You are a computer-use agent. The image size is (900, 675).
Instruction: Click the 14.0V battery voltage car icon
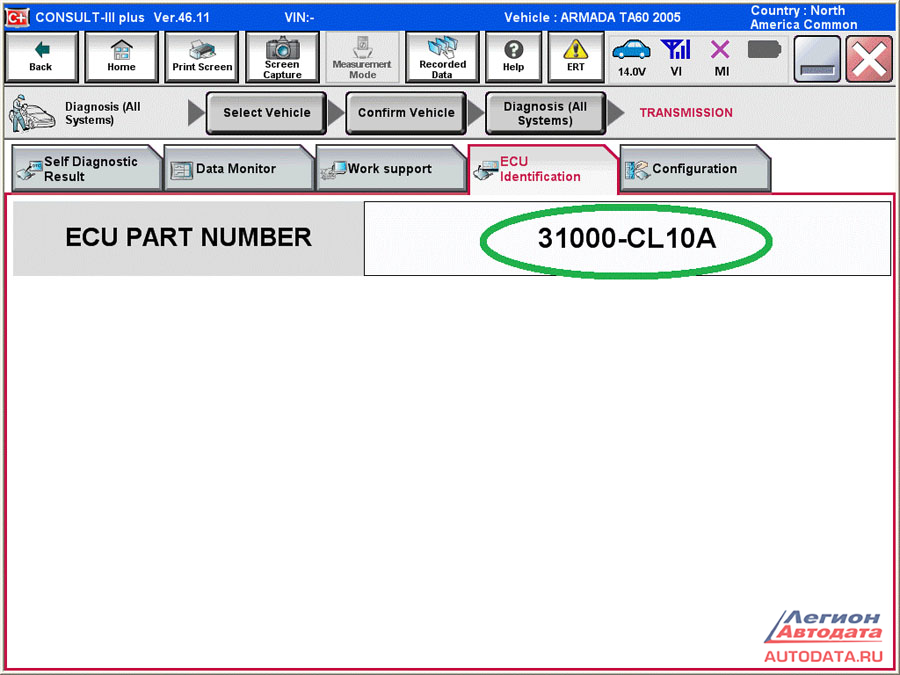[631, 57]
